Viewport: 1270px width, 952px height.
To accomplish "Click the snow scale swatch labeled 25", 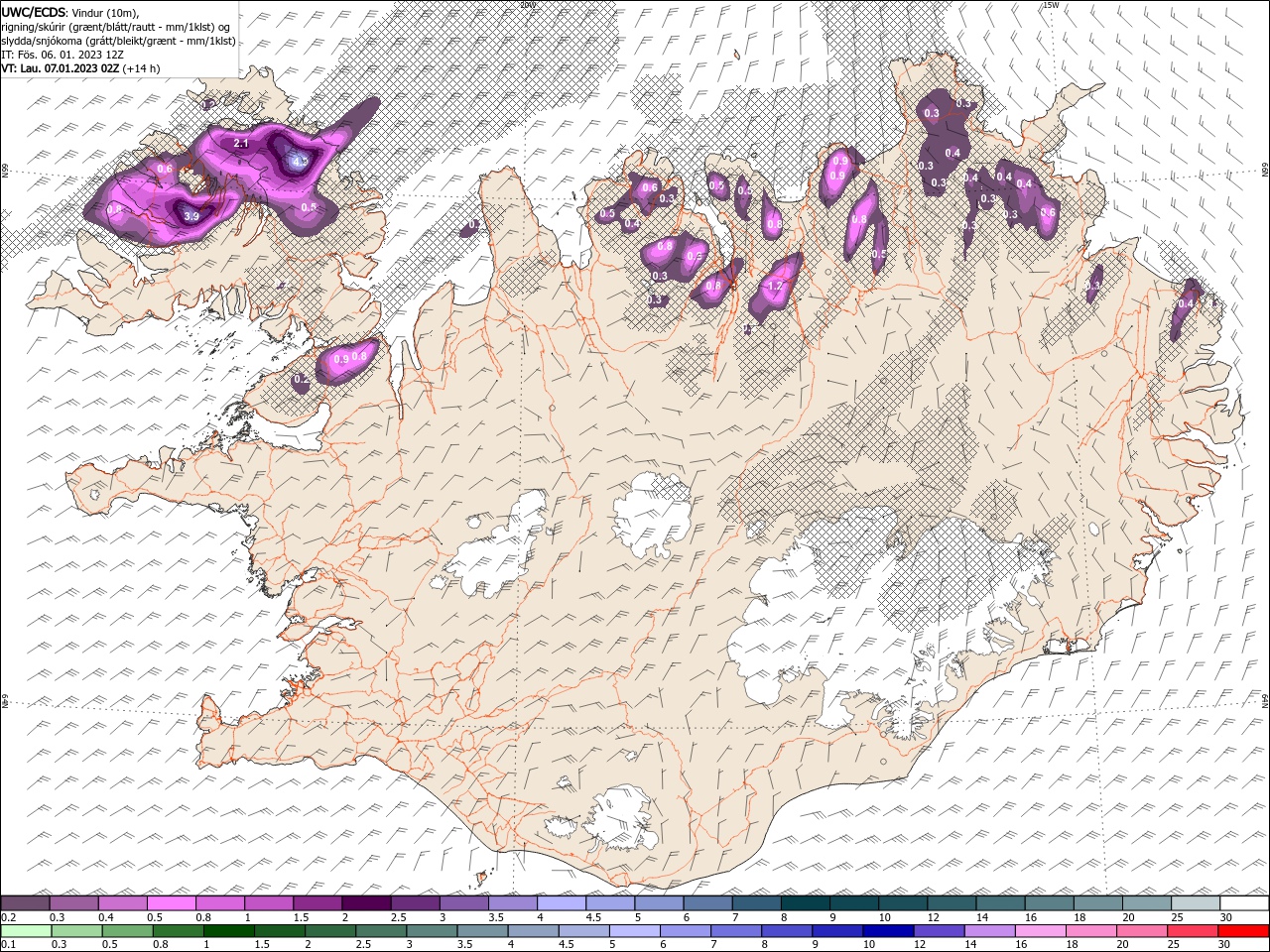I will (1196, 903).
